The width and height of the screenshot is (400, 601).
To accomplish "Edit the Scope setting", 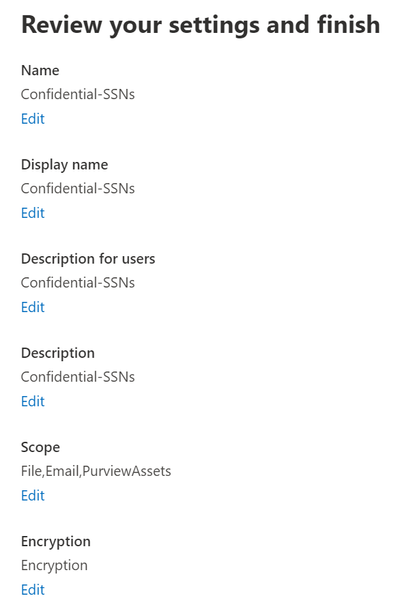I will pos(33,496).
